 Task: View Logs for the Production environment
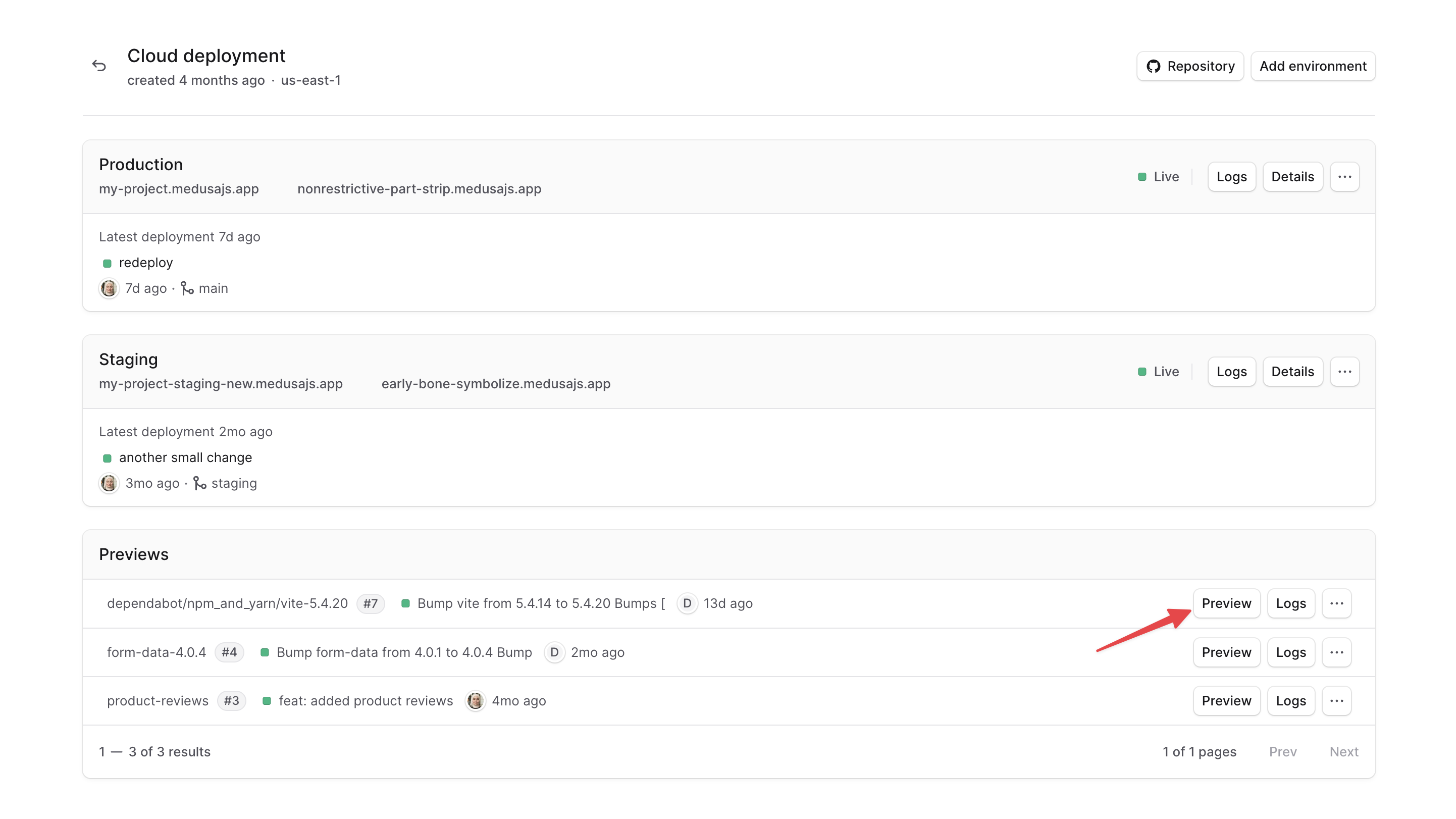1232,176
